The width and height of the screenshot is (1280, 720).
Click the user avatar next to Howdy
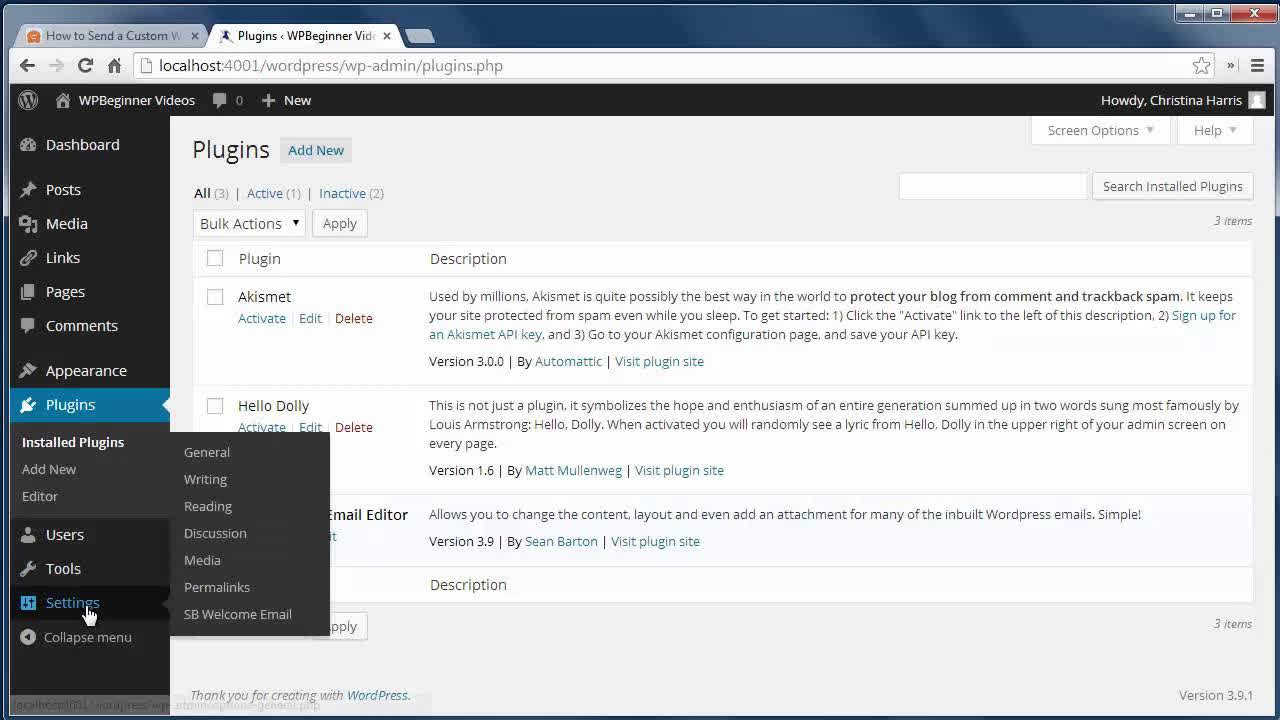pos(1257,100)
